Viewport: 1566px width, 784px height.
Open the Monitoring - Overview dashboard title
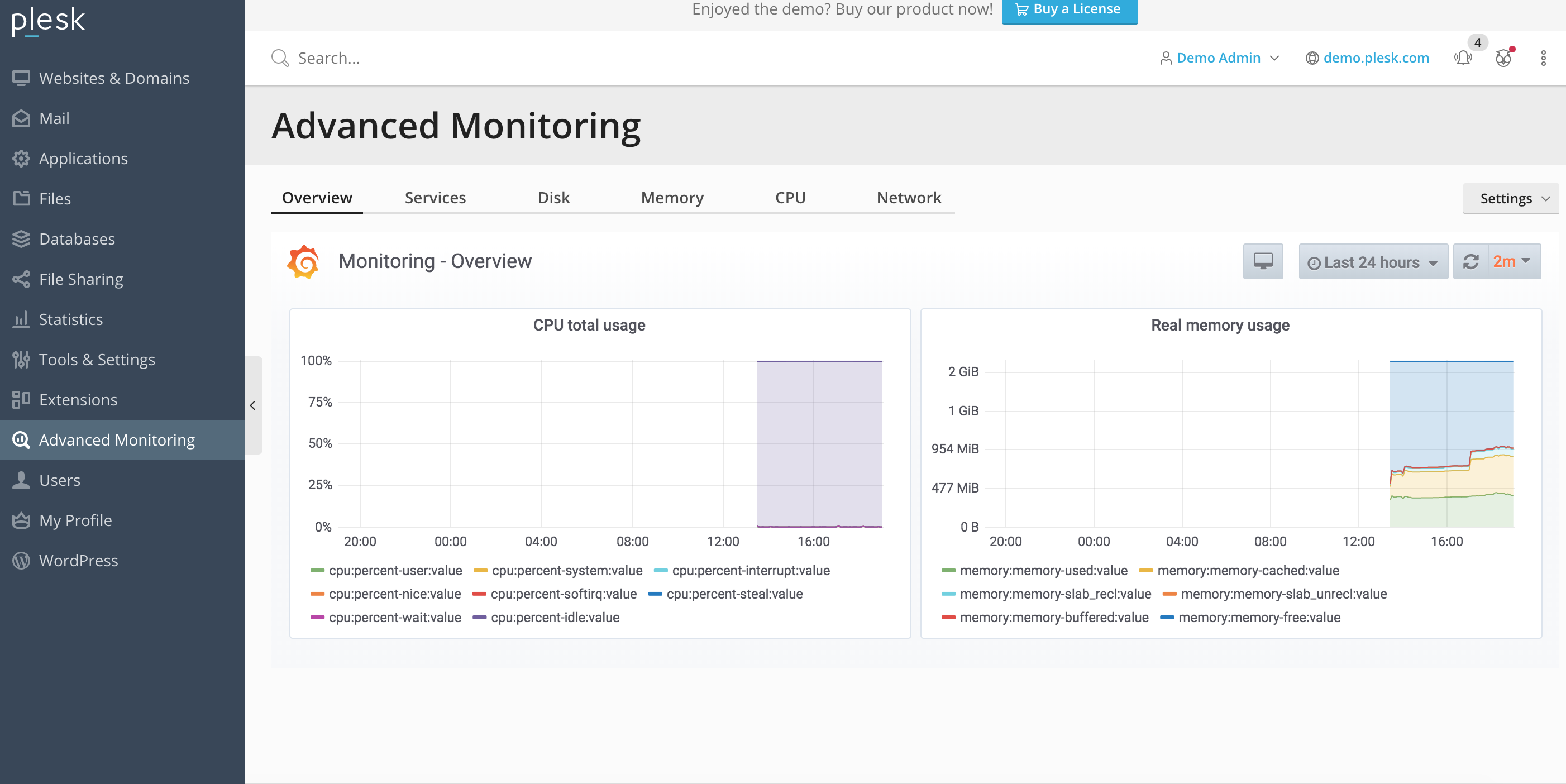point(435,261)
